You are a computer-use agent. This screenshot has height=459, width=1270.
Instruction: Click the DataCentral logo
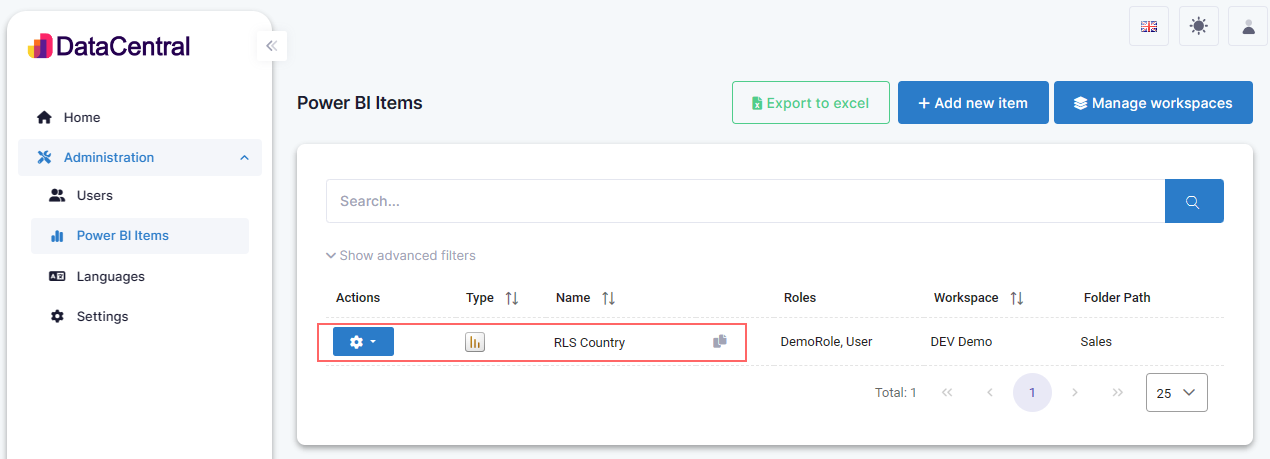coord(109,46)
